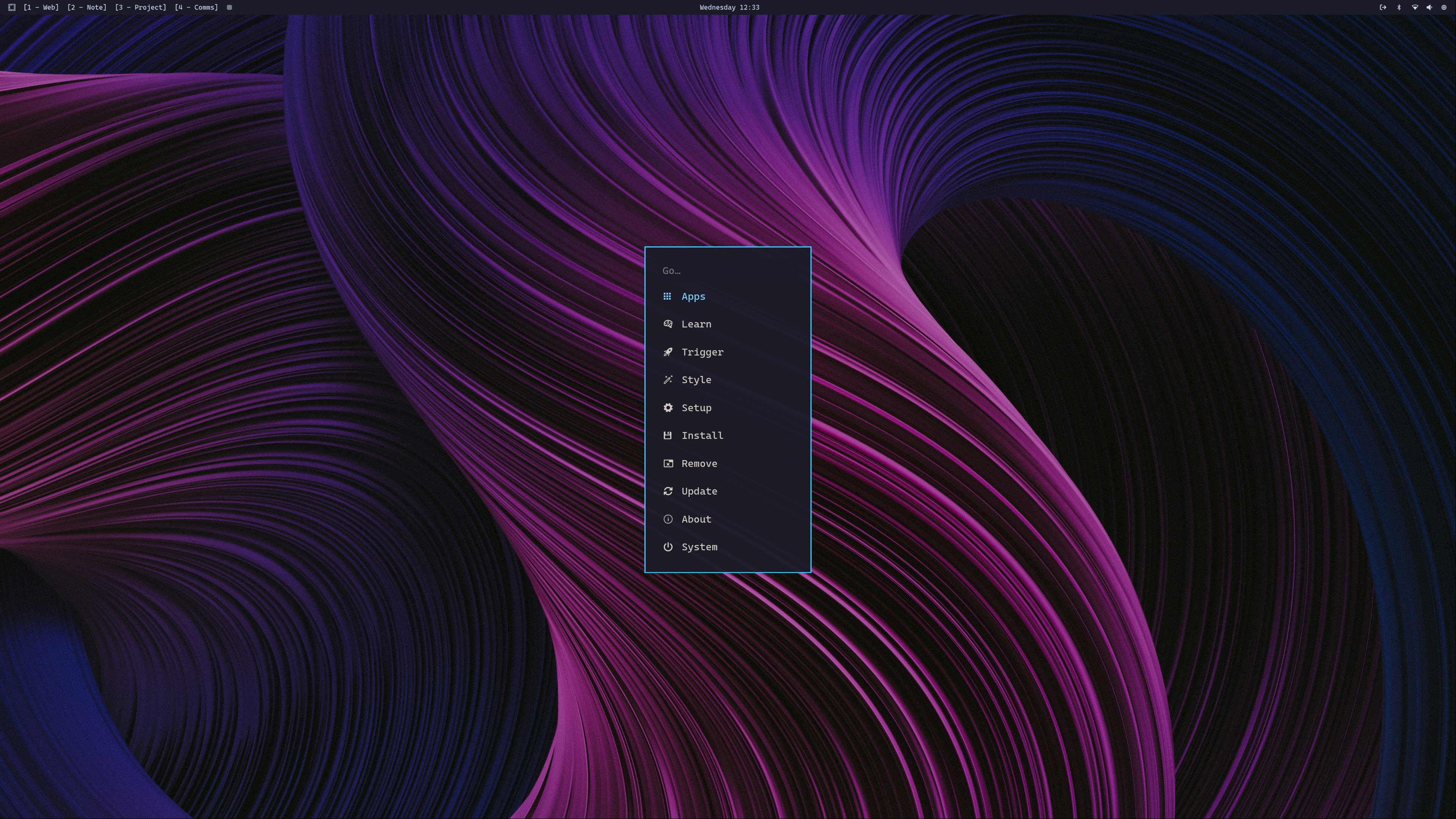1456x819 pixels.
Task: Click the volume speaker icon
Action: pyautogui.click(x=1429, y=7)
